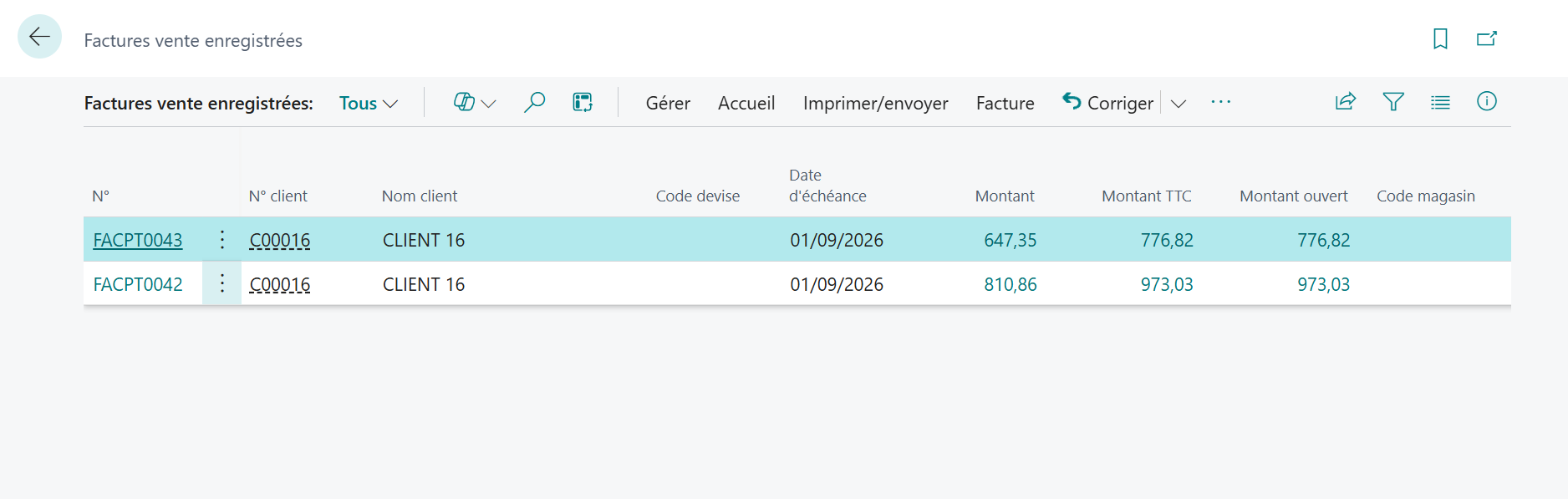This screenshot has height=499, width=1568.
Task: Open the Gérer menu
Action: click(x=668, y=104)
